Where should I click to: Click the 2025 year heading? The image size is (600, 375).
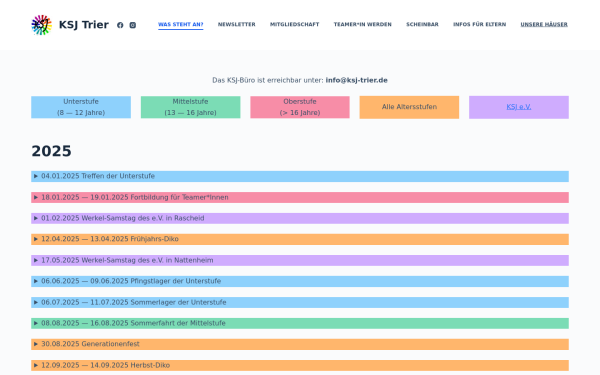[51, 151]
